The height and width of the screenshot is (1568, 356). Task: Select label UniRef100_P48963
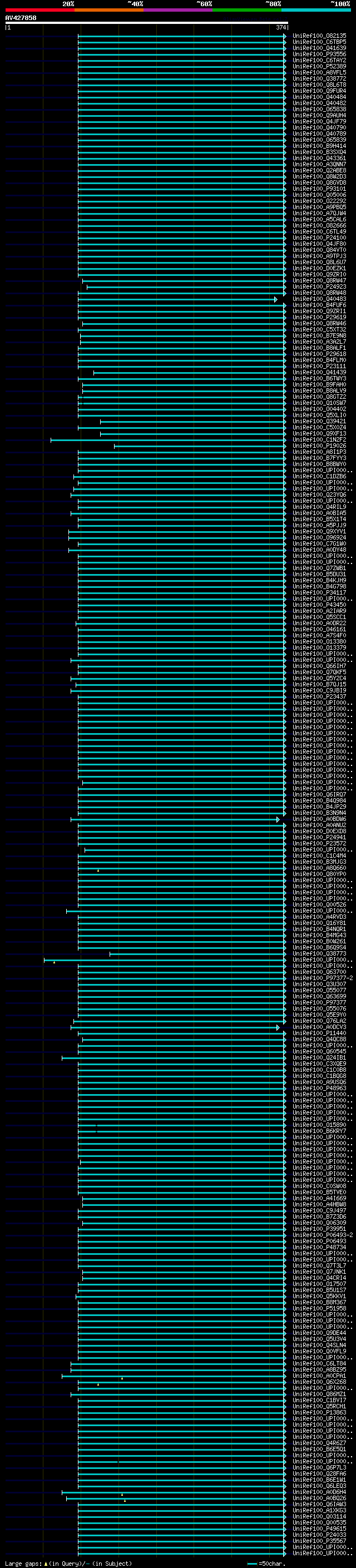[x=319, y=1089]
